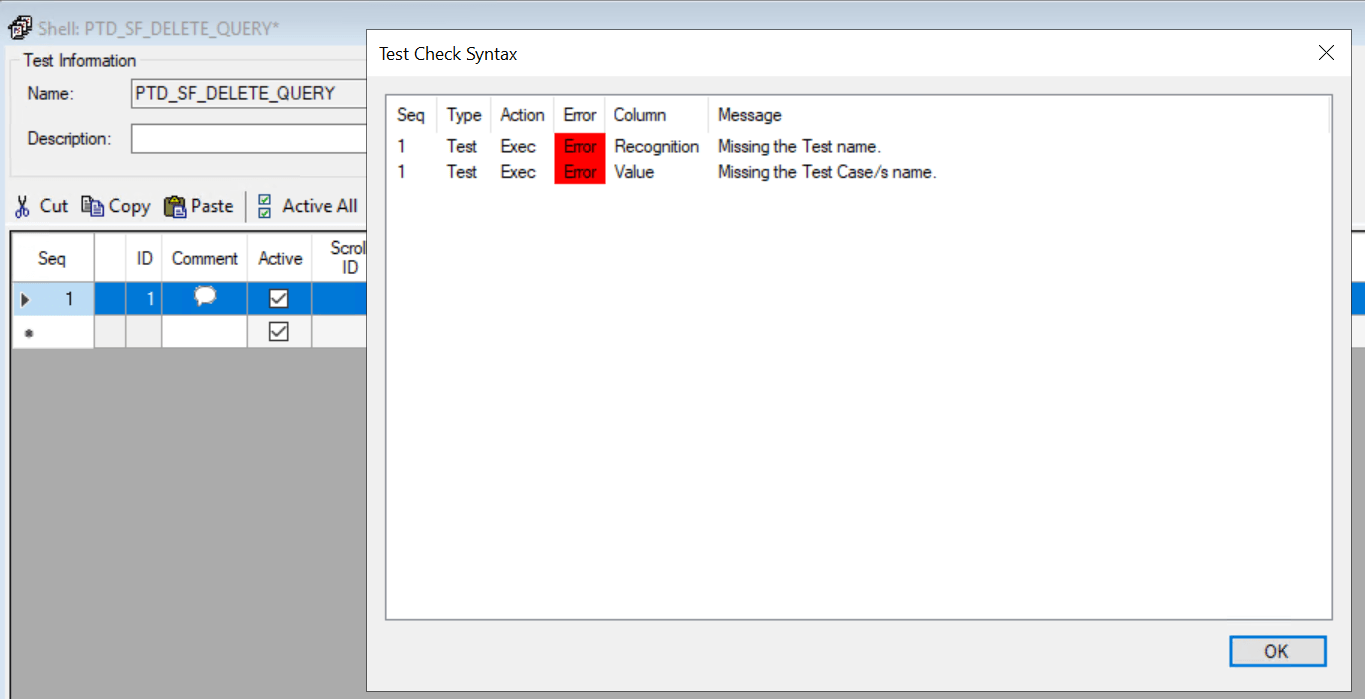Activate all steps with Active All
Screen dimensions: 1365x699
[307, 206]
